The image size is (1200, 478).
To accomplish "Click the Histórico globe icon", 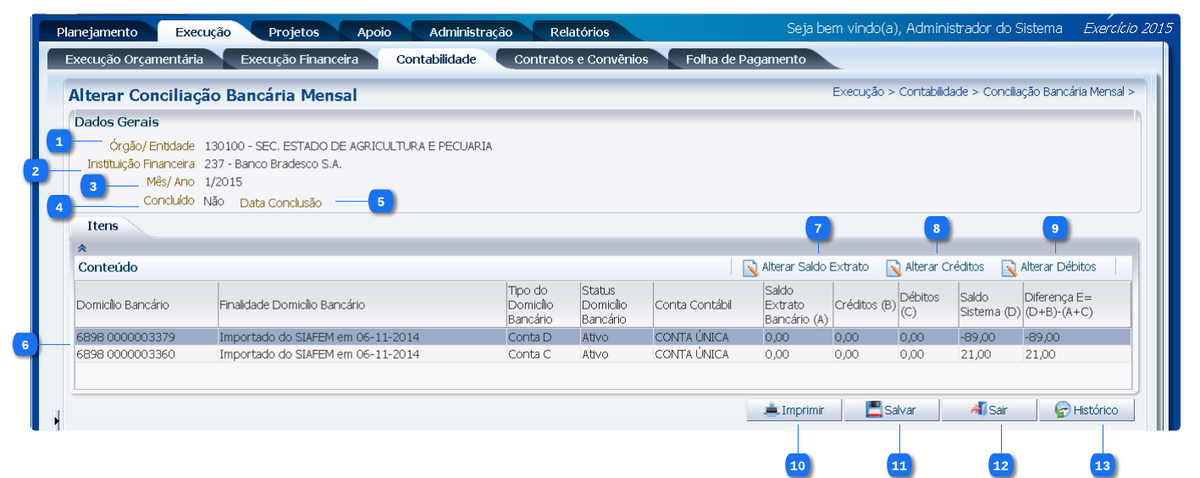I will 1062,410.
